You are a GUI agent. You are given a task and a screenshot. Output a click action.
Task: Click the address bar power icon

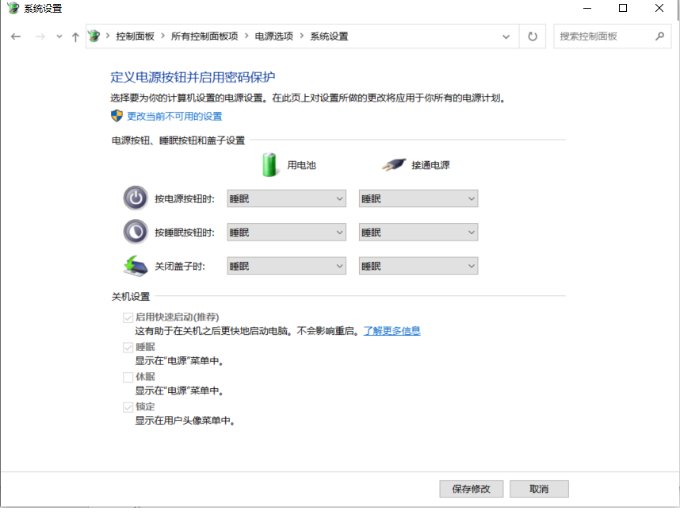click(x=94, y=36)
